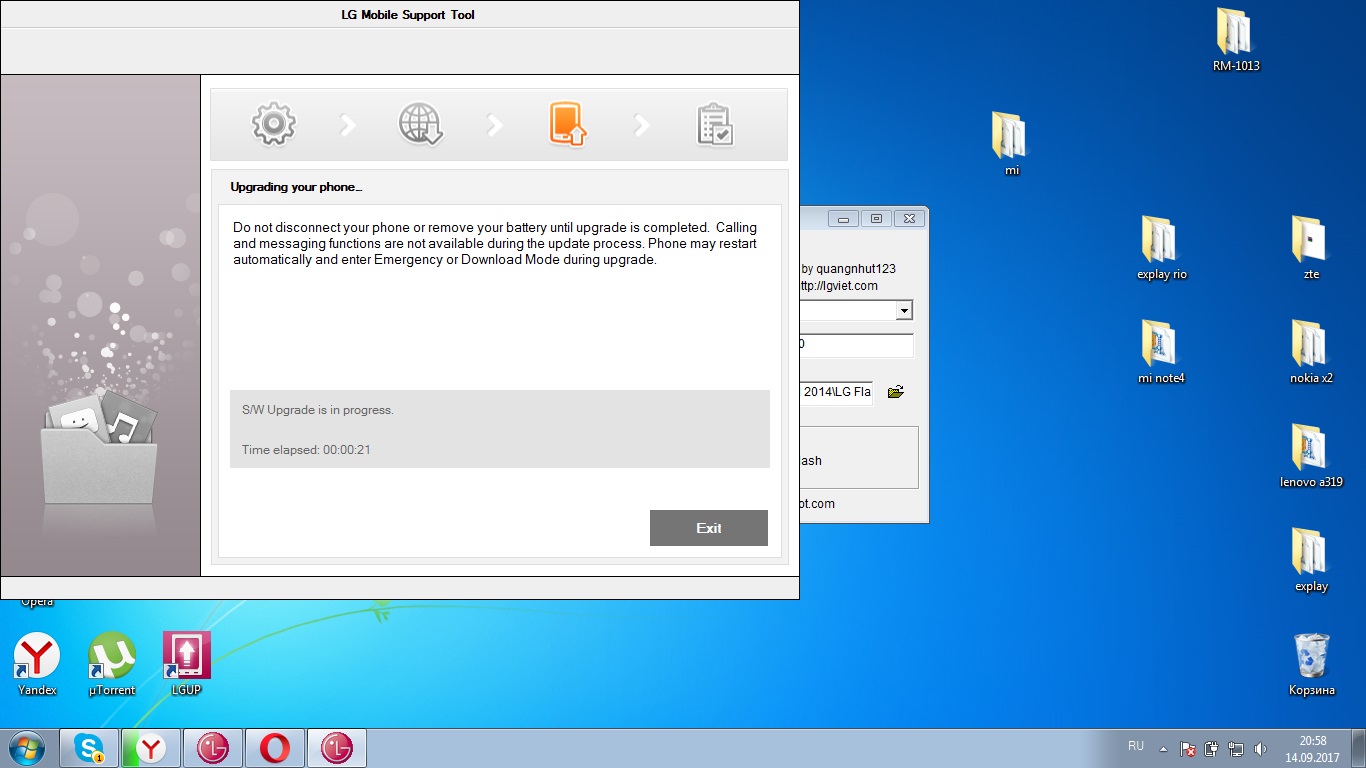Select the 'nokia x2' desktop folder

point(1311,352)
